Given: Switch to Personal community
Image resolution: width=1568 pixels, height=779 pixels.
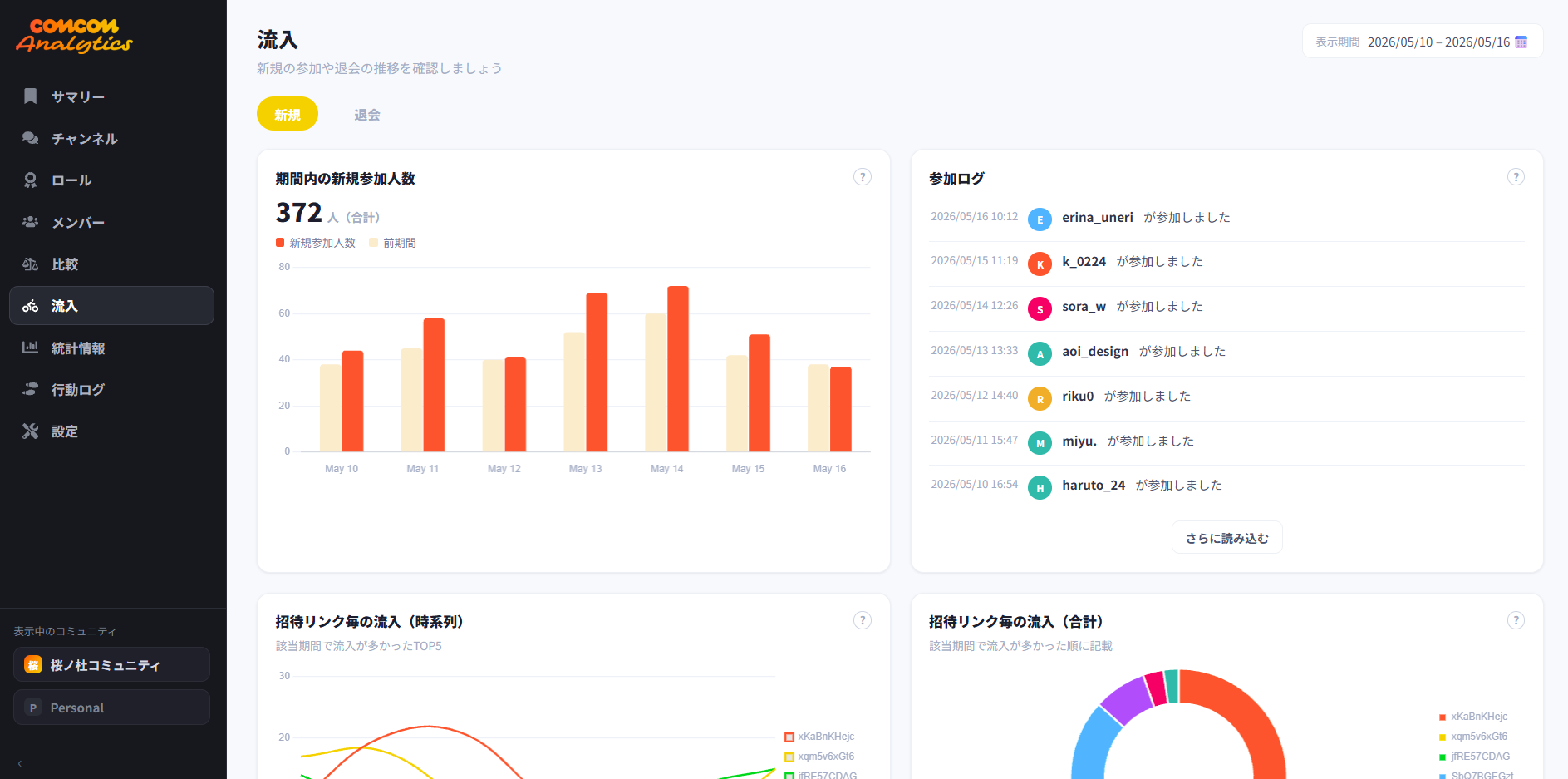Looking at the screenshot, I should pos(111,708).
